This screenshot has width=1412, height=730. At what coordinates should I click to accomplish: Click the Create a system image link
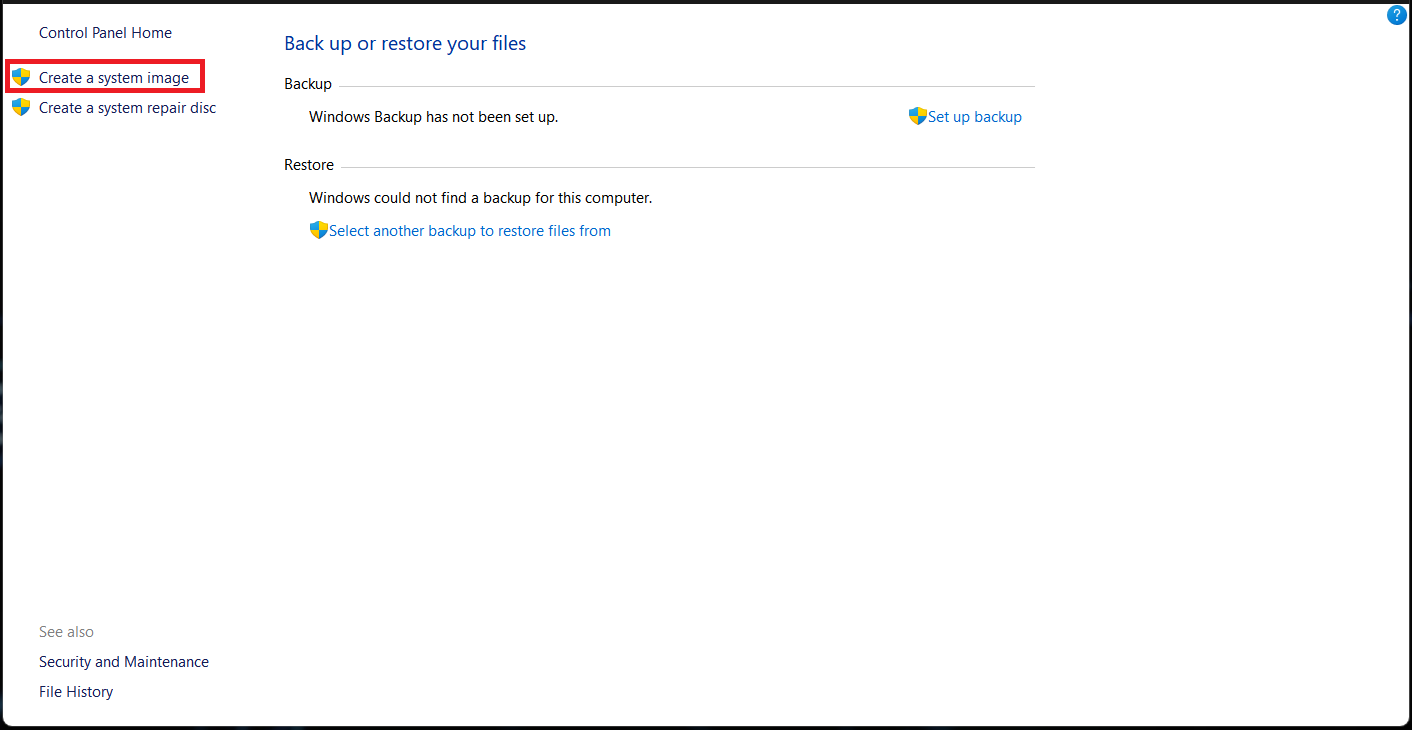pos(114,78)
